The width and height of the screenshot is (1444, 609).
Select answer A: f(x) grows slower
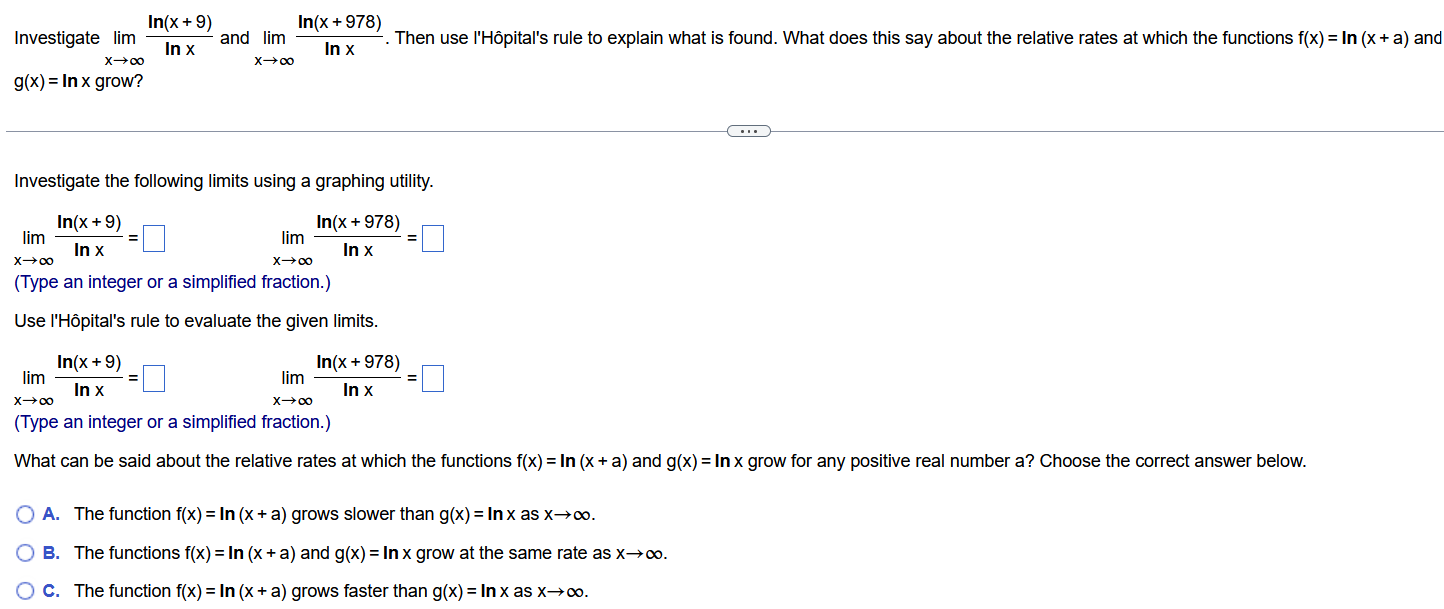(26, 514)
